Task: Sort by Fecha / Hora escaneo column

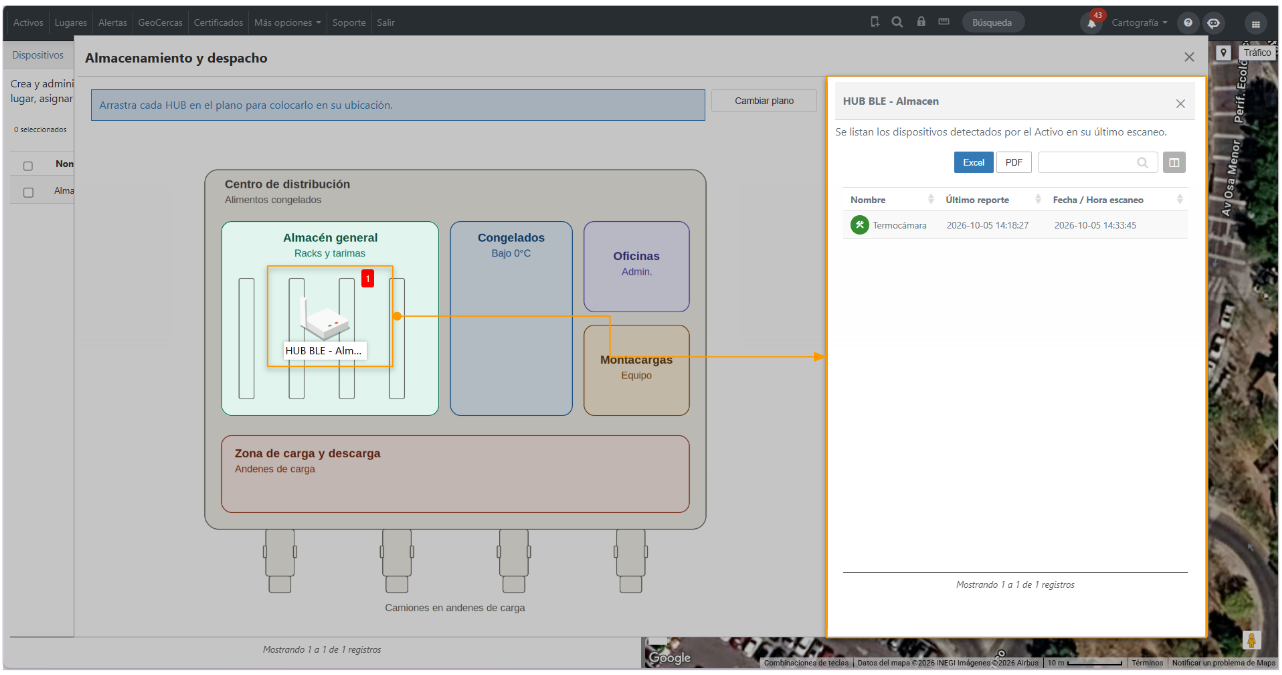Action: tap(1118, 200)
